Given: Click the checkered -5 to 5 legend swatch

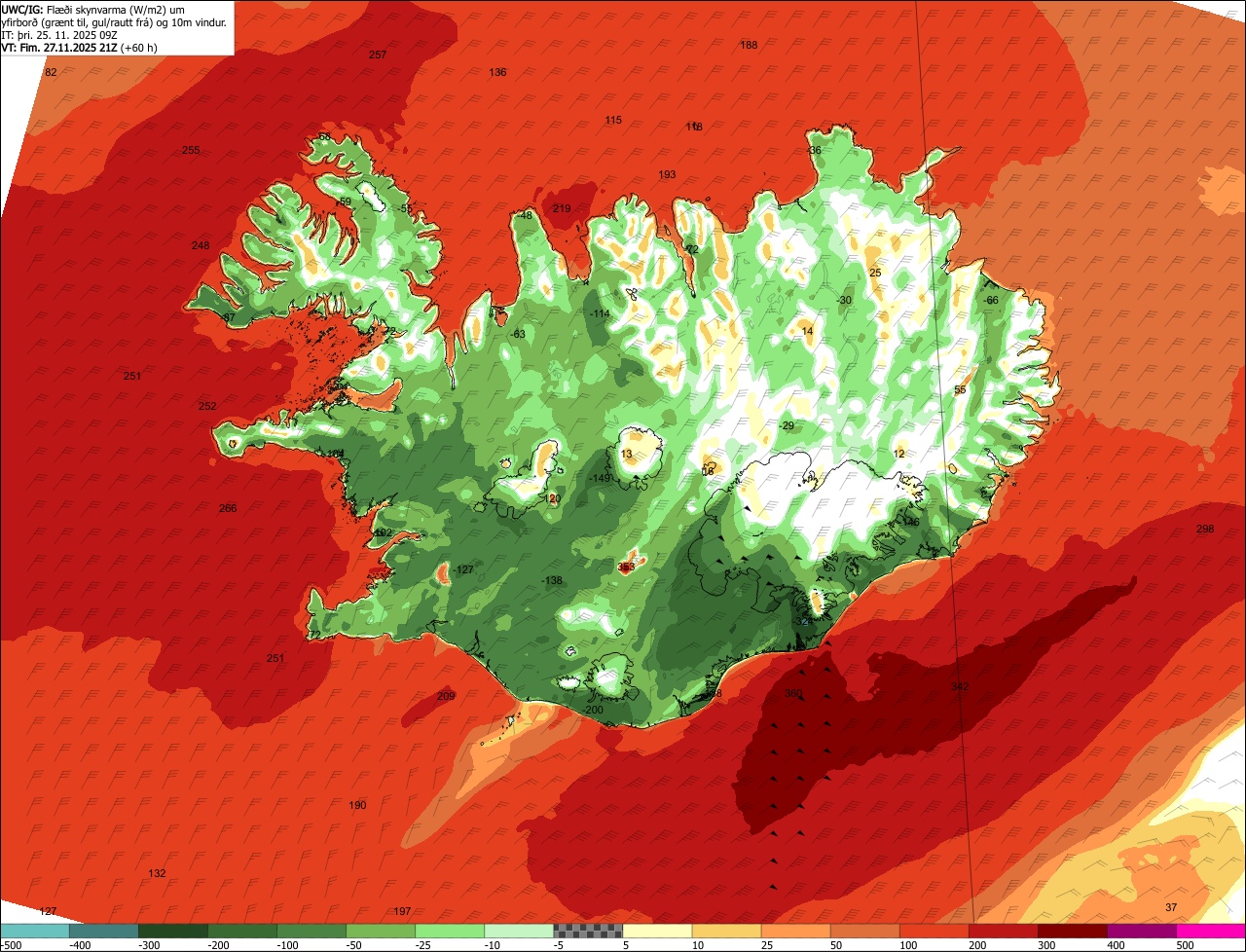Looking at the screenshot, I should 588,931.
